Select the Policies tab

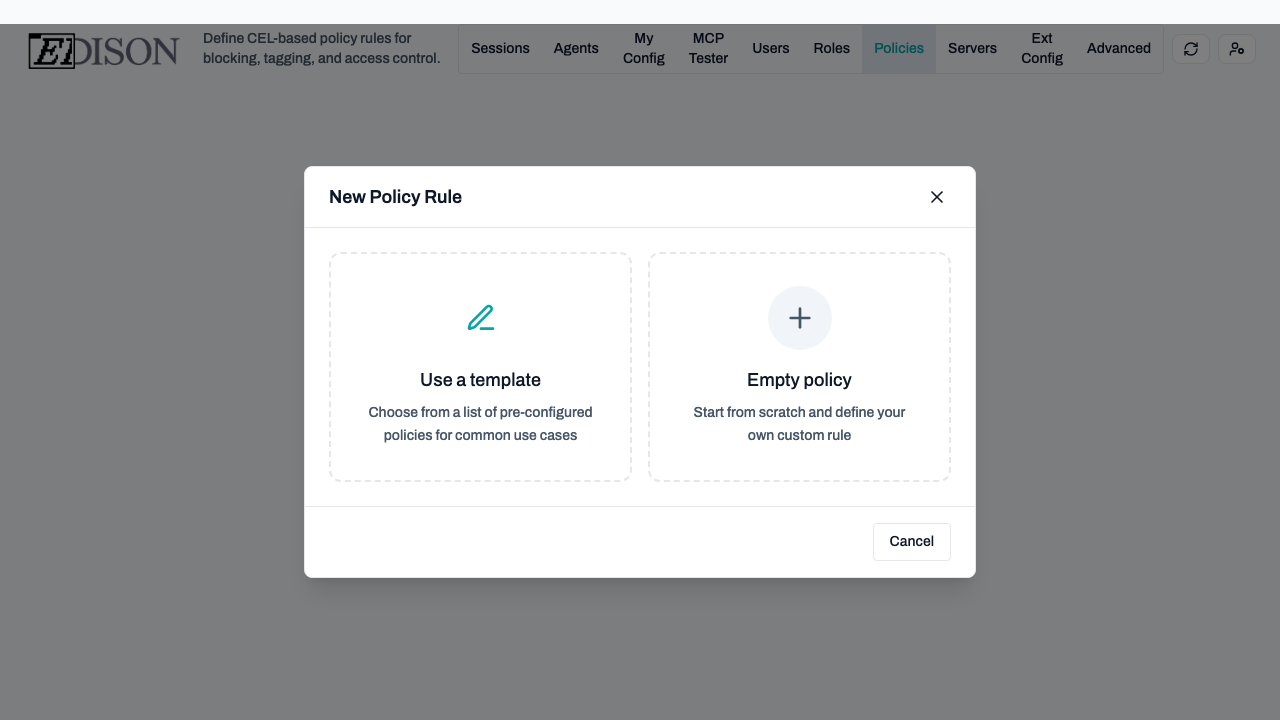point(898,48)
